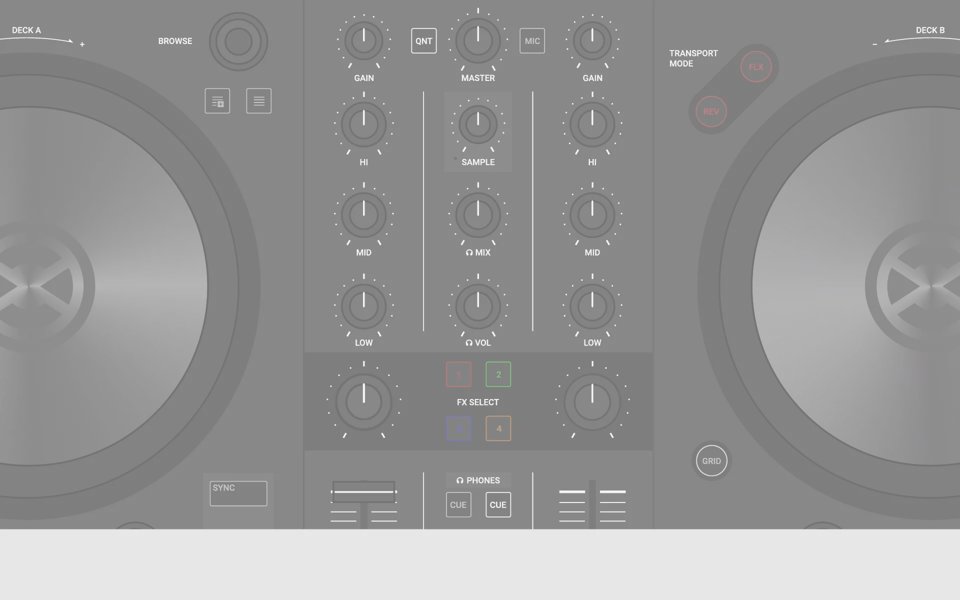The width and height of the screenshot is (960, 600).
Task: Click the SAMPLE volume knob
Action: click(478, 125)
